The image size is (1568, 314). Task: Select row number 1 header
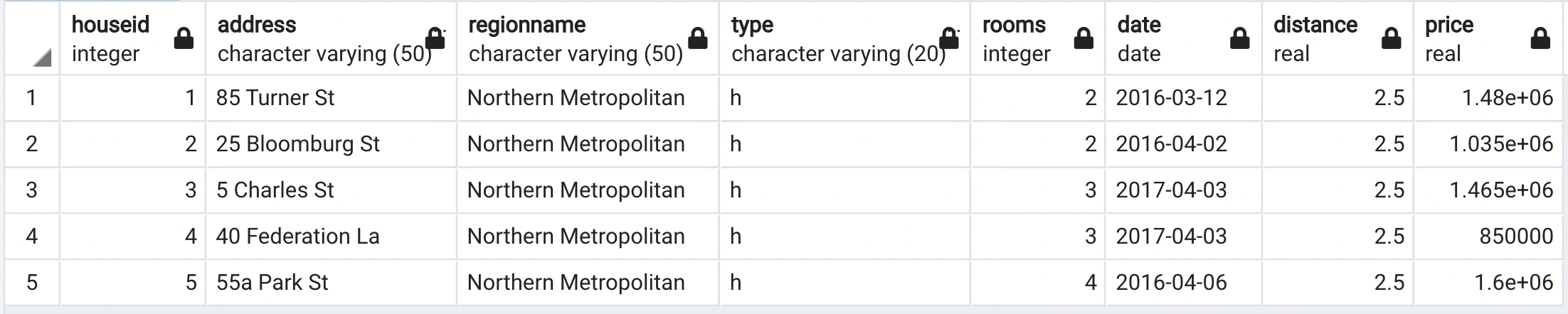(x=31, y=98)
